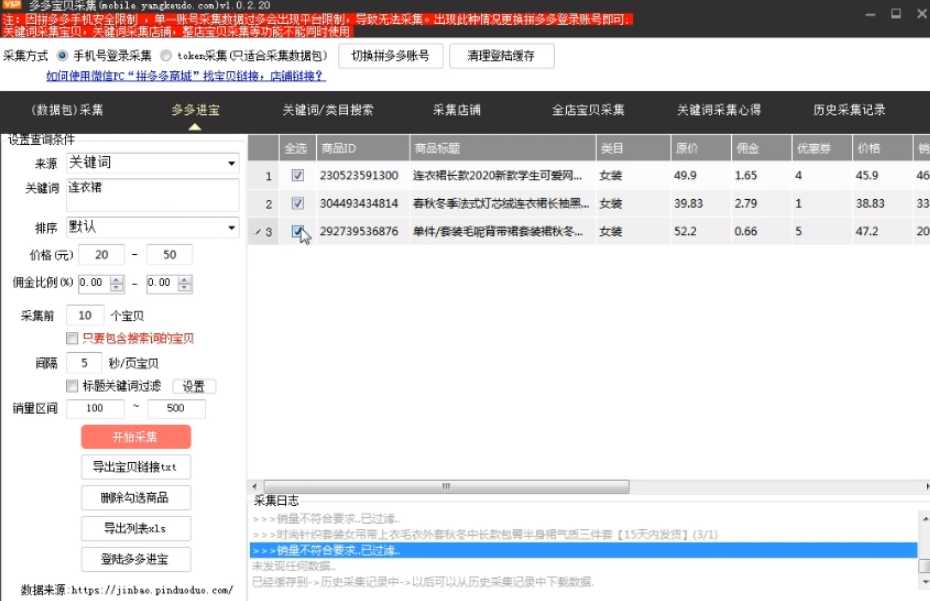Click the 47.2 price cell
Image resolution: width=930 pixels, height=601 pixels.
(883, 231)
